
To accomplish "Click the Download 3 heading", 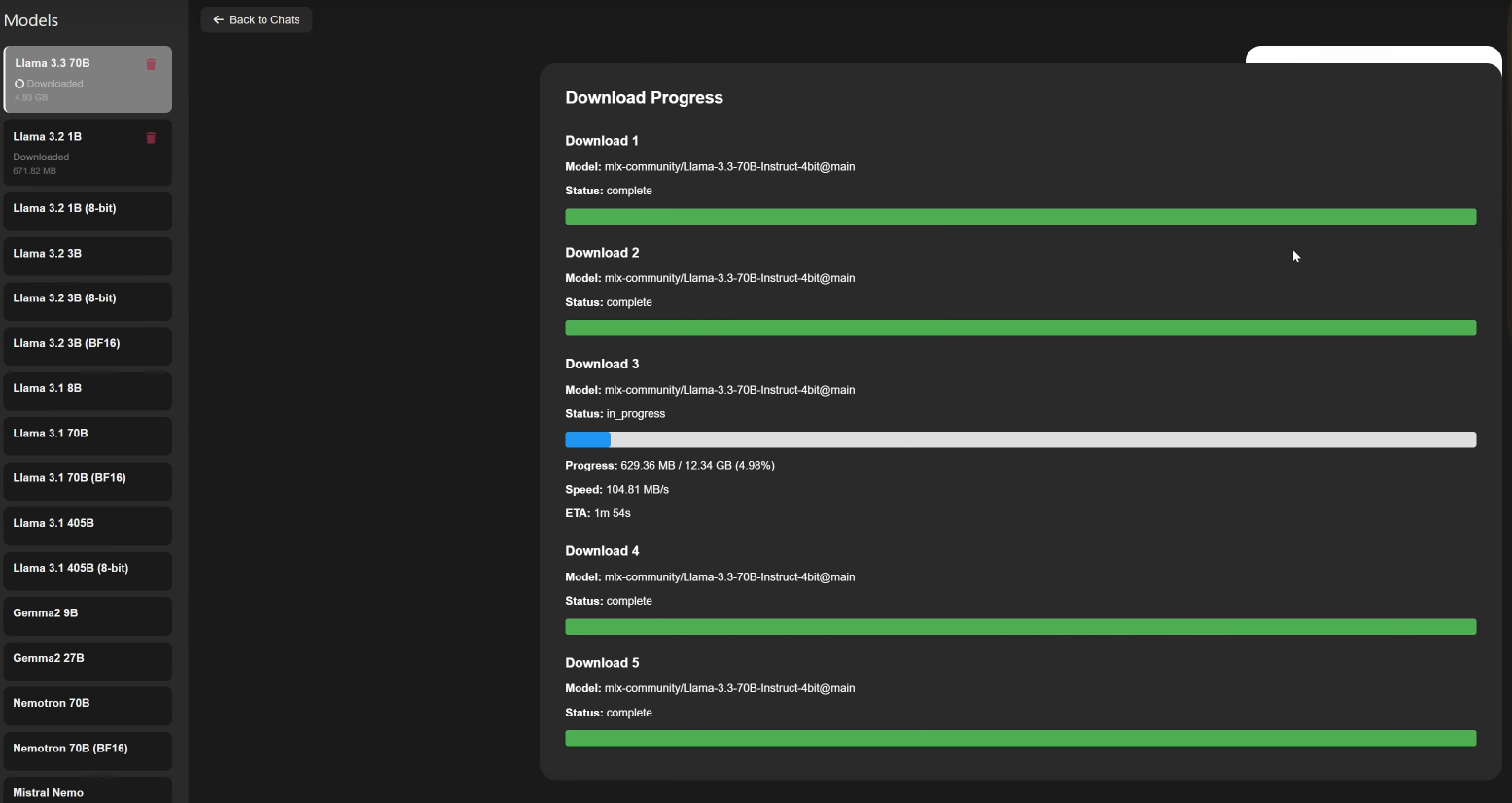I will 602,364.
